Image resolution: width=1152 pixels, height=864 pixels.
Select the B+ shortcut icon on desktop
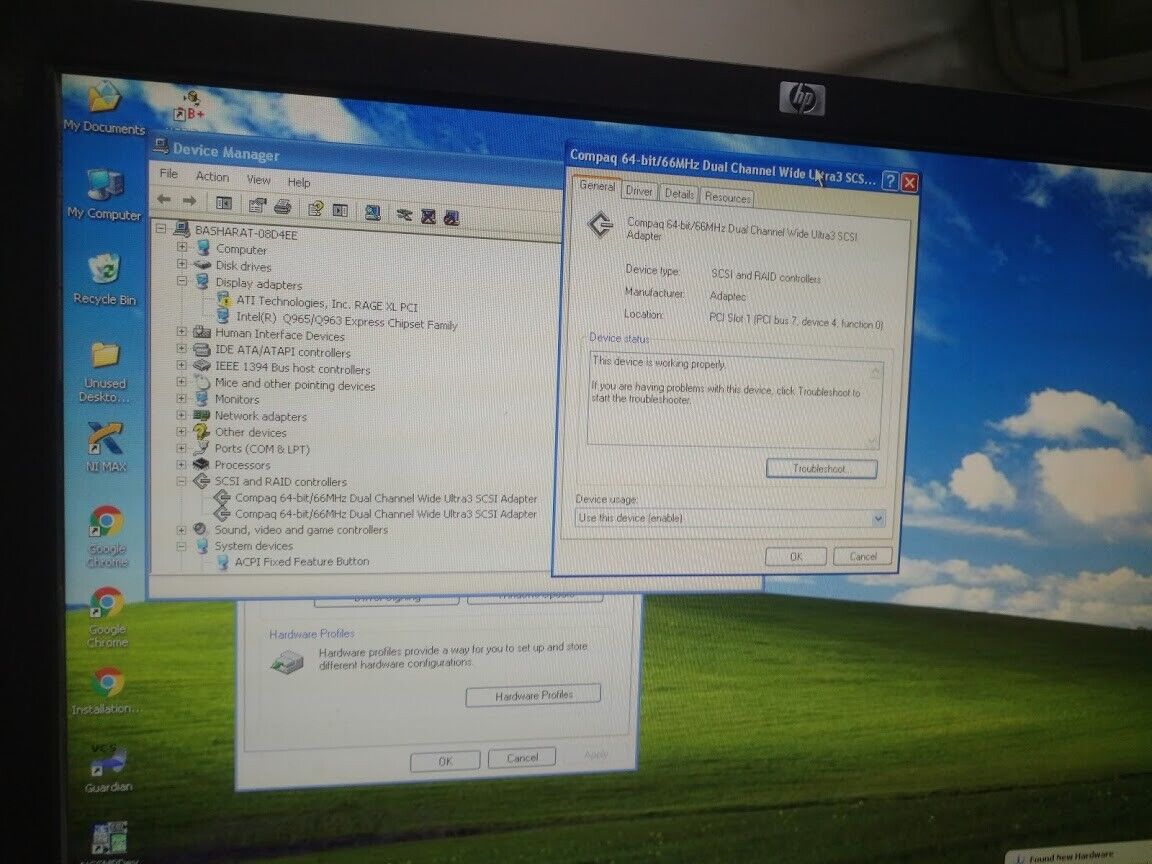190,107
